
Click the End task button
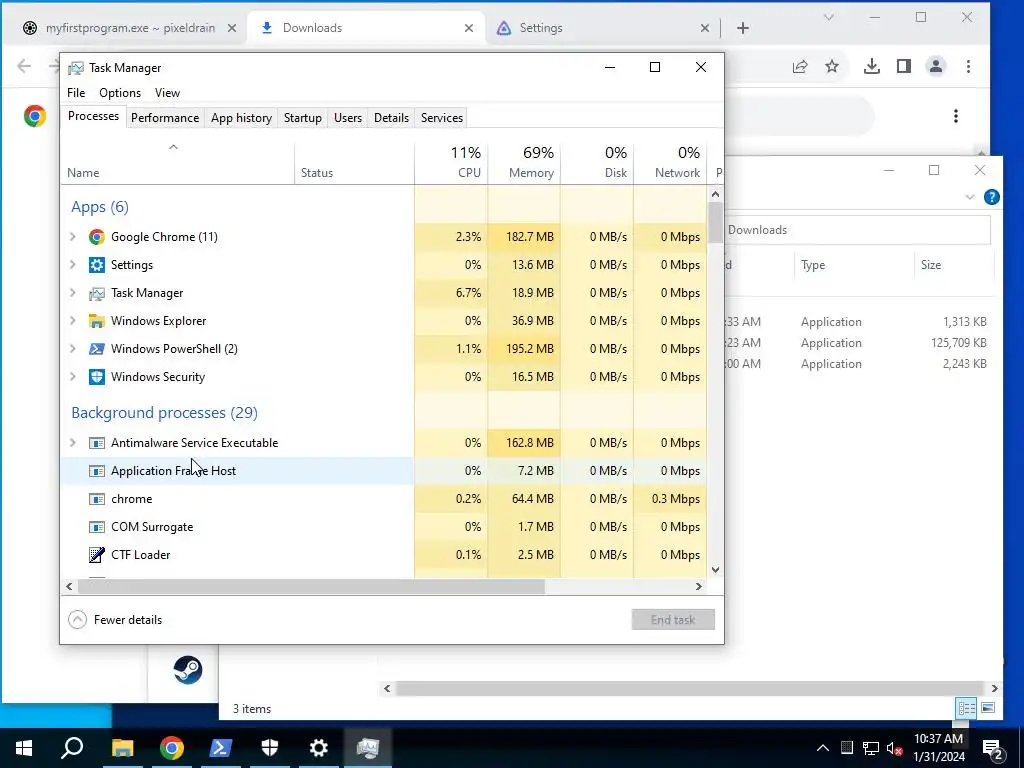point(673,620)
